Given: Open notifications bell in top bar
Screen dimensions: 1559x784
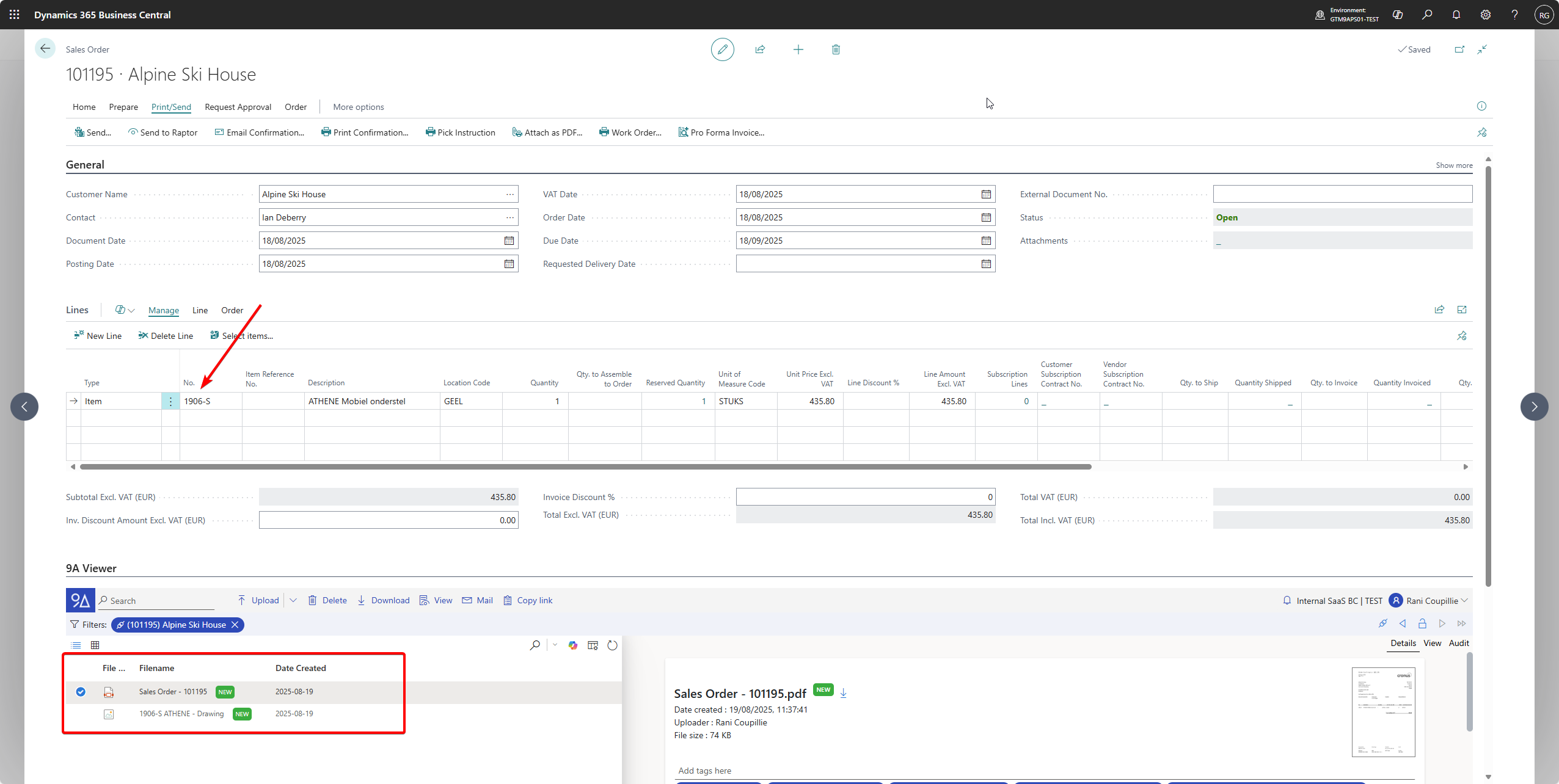Looking at the screenshot, I should tap(1456, 15).
